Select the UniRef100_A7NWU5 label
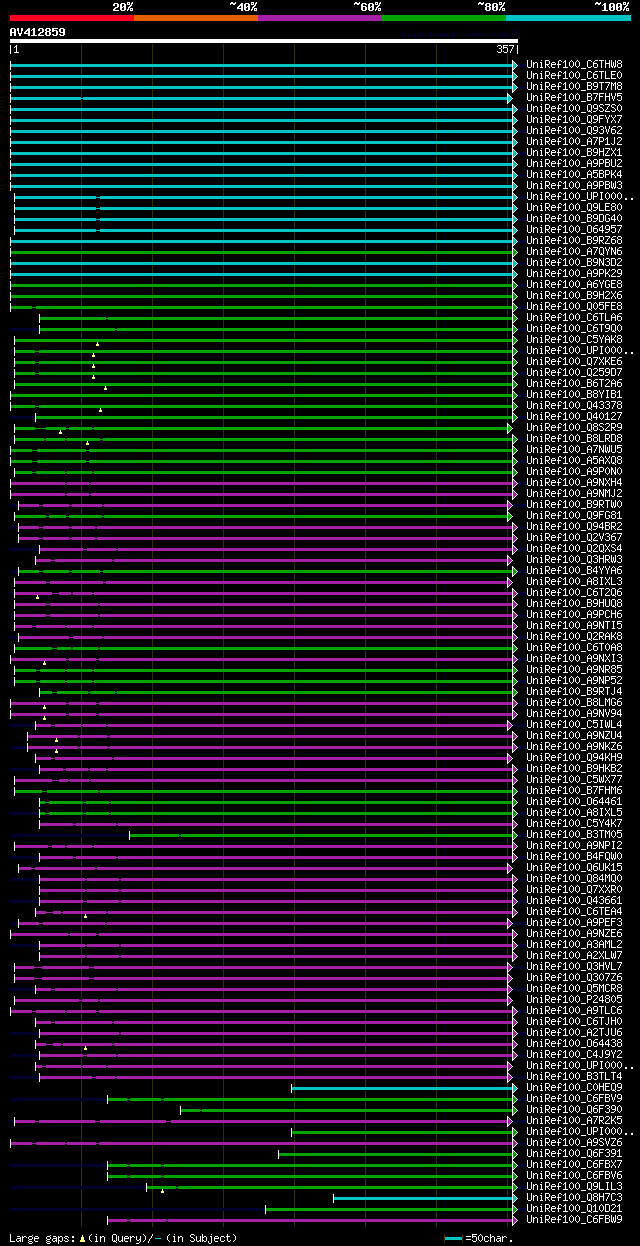This screenshot has width=640, height=1246. point(575,449)
